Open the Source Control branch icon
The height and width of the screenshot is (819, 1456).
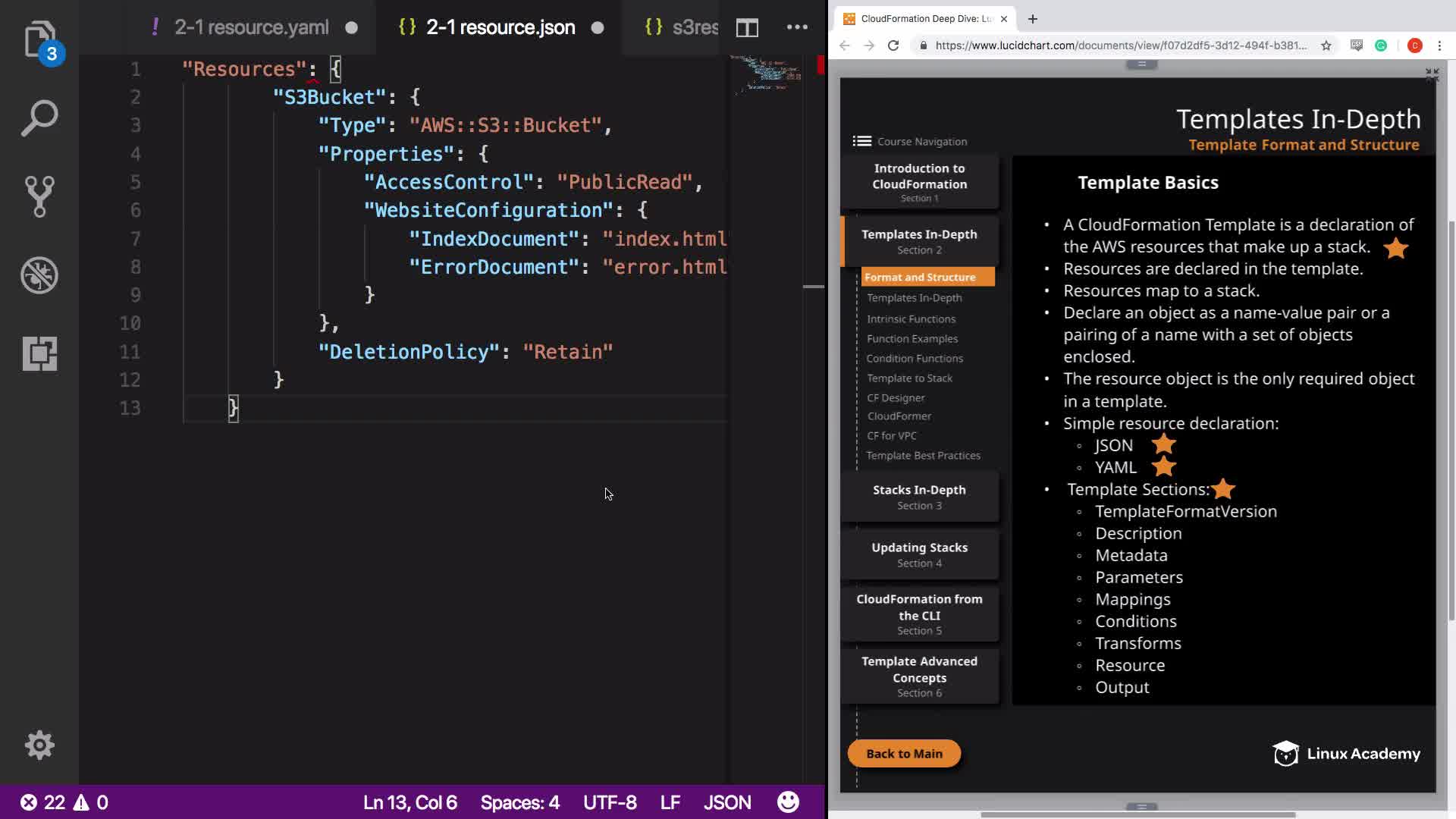click(39, 196)
